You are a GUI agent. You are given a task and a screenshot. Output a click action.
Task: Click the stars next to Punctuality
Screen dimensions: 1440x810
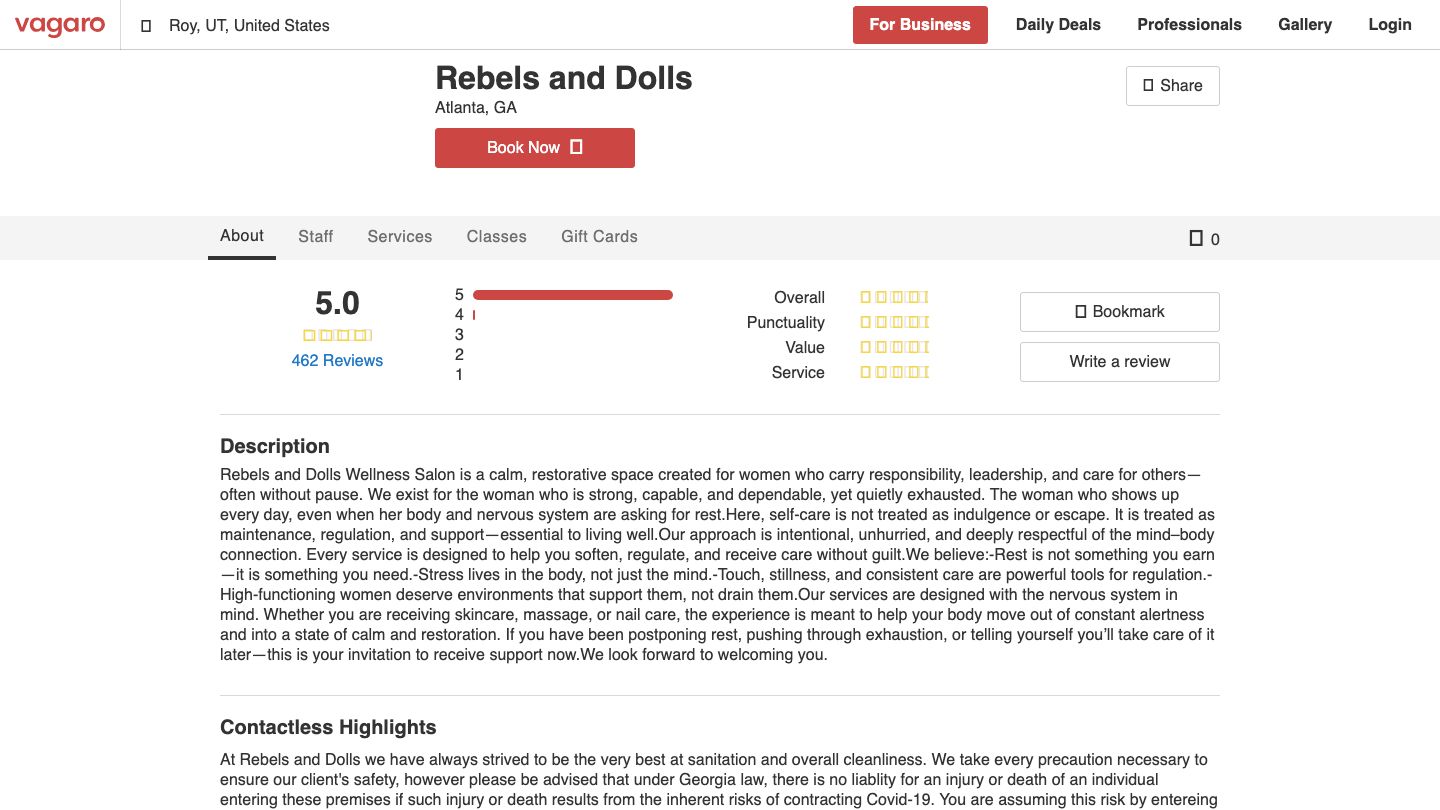pos(893,322)
